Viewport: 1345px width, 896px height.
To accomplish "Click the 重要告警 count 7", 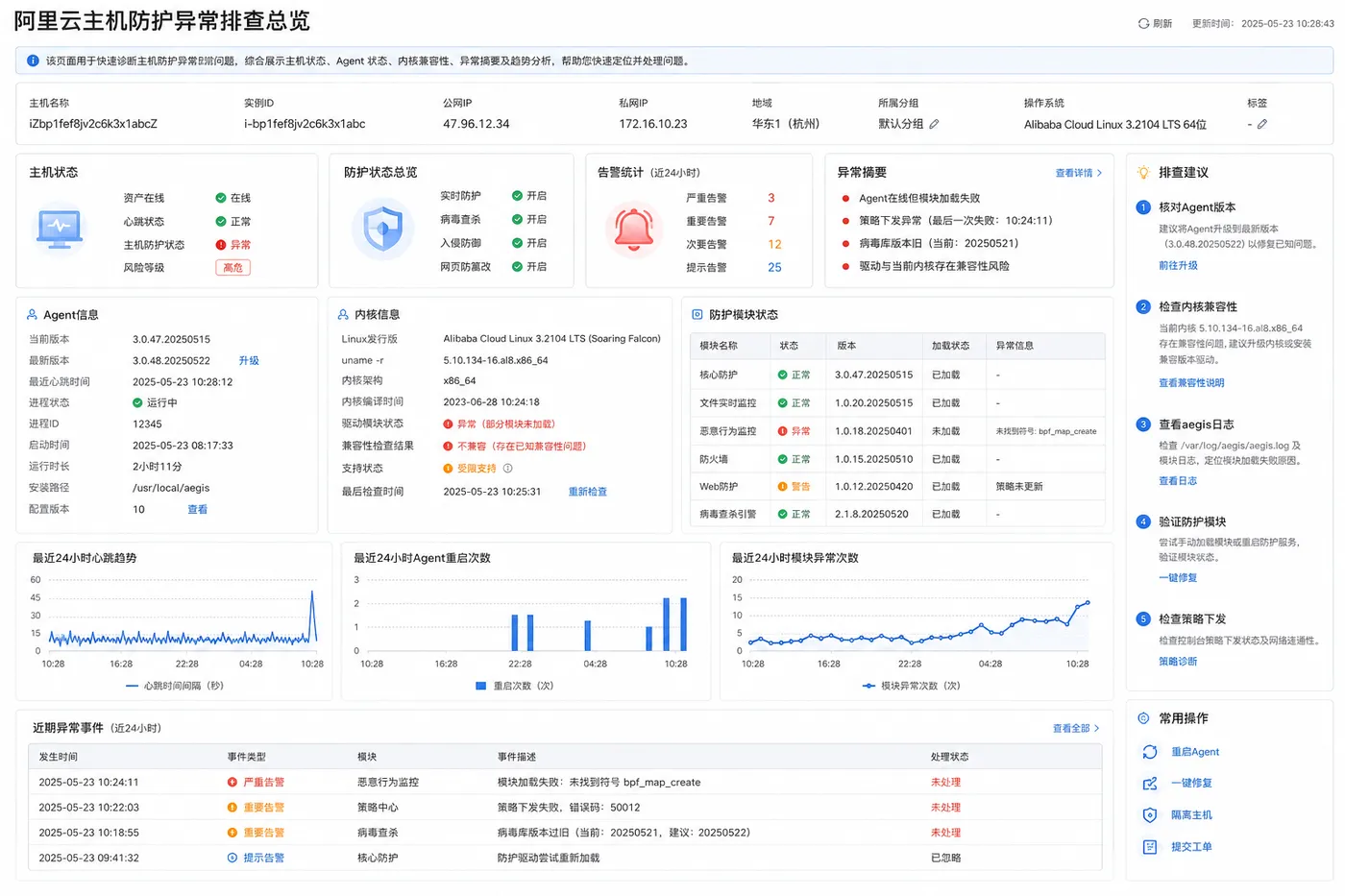I will 770,221.
